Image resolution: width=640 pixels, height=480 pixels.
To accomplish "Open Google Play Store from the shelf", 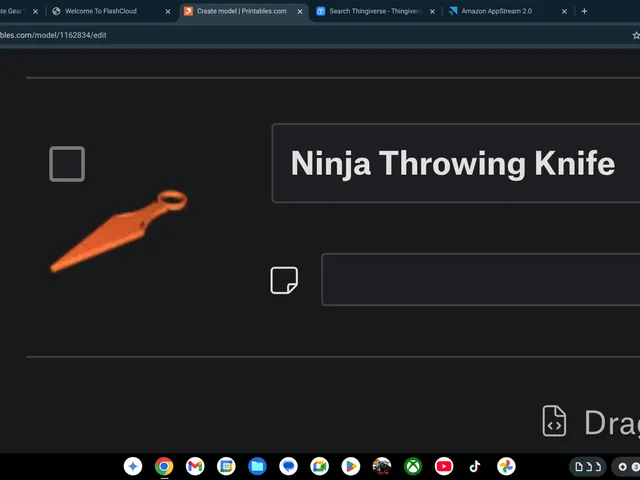I will pyautogui.click(x=351, y=466).
